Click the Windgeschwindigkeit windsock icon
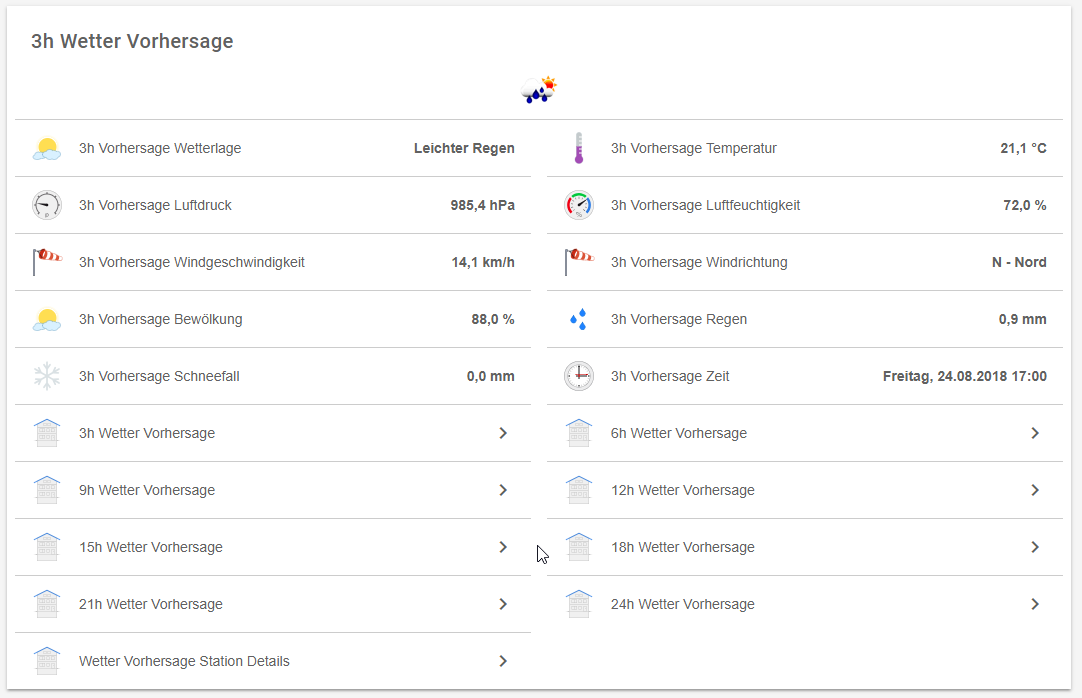This screenshot has height=698, width=1082. click(47, 261)
